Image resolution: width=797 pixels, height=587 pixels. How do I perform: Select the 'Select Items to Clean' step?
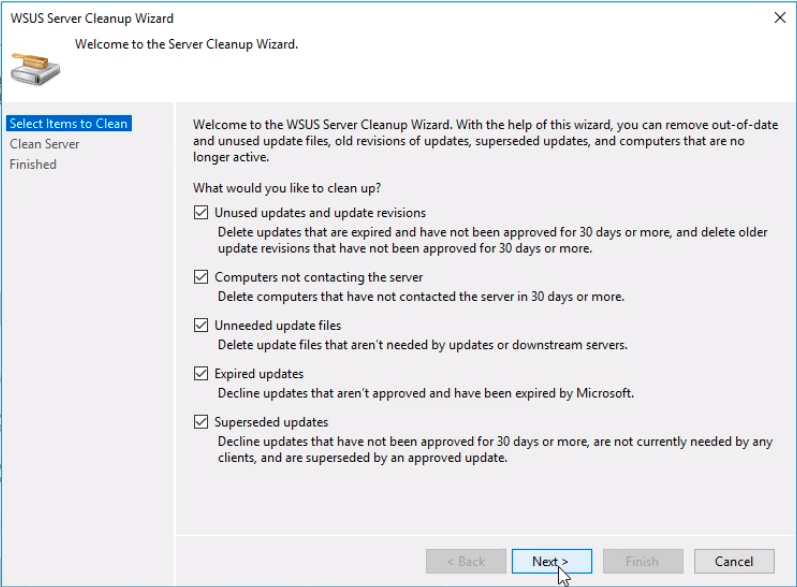point(69,124)
